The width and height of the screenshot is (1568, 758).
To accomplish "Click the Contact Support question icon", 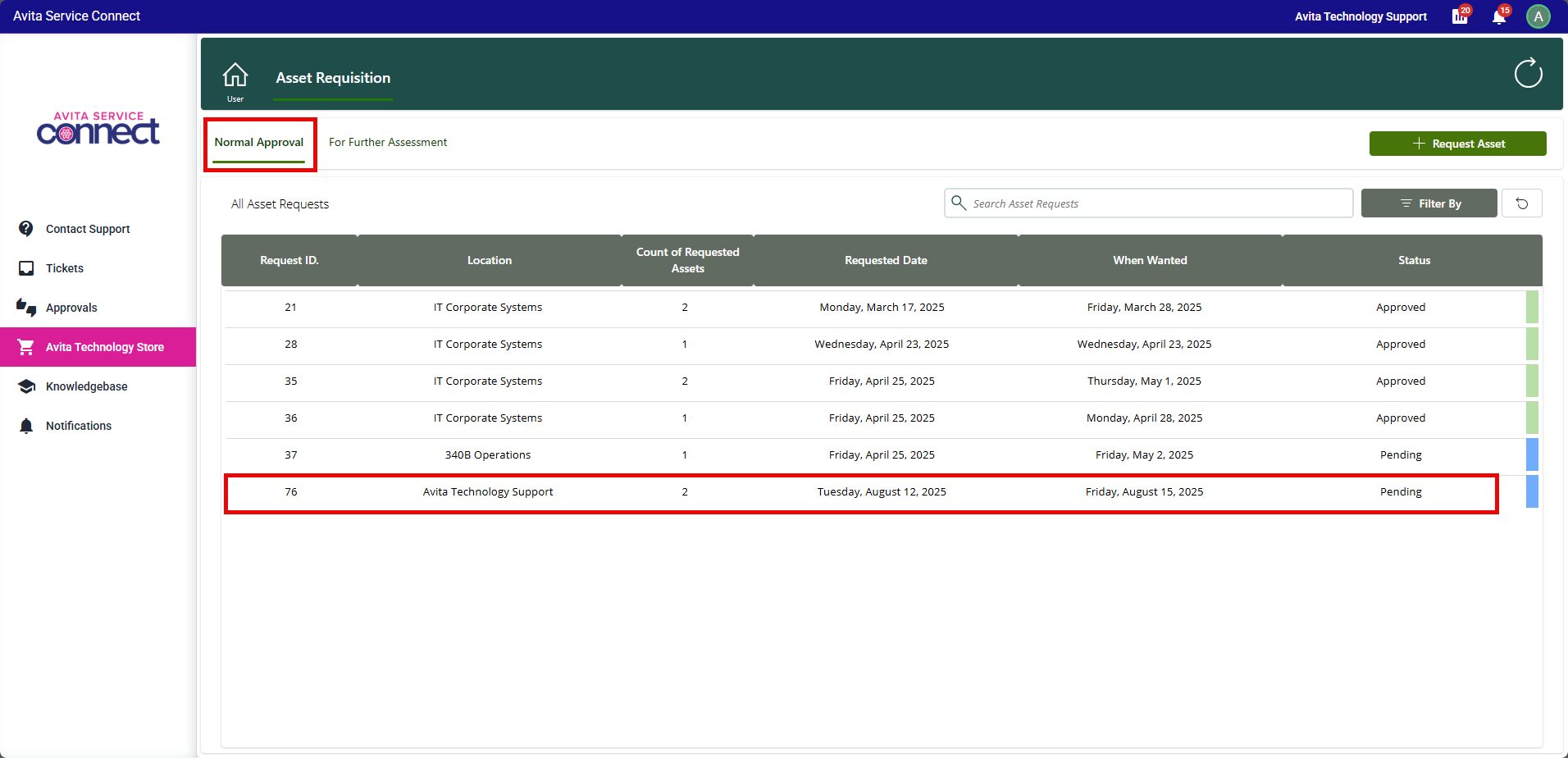I will click(x=26, y=229).
